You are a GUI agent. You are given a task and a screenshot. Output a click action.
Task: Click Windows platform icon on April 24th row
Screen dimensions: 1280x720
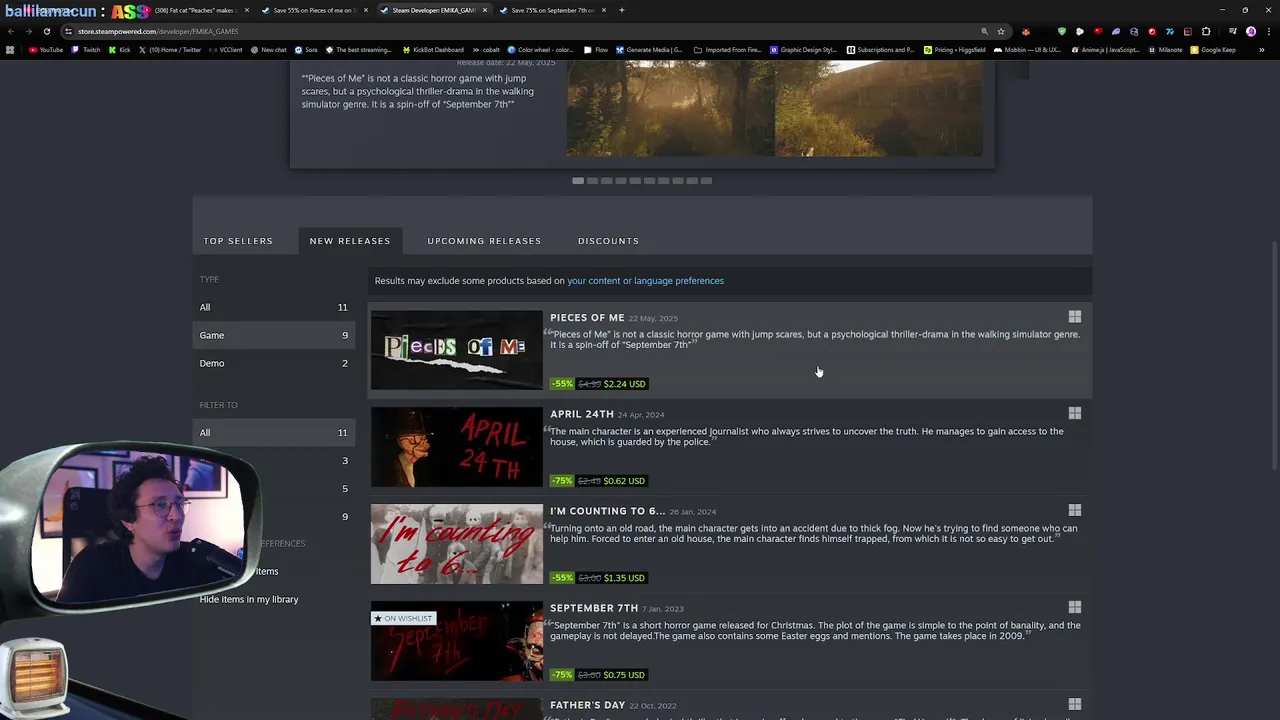(x=1075, y=413)
